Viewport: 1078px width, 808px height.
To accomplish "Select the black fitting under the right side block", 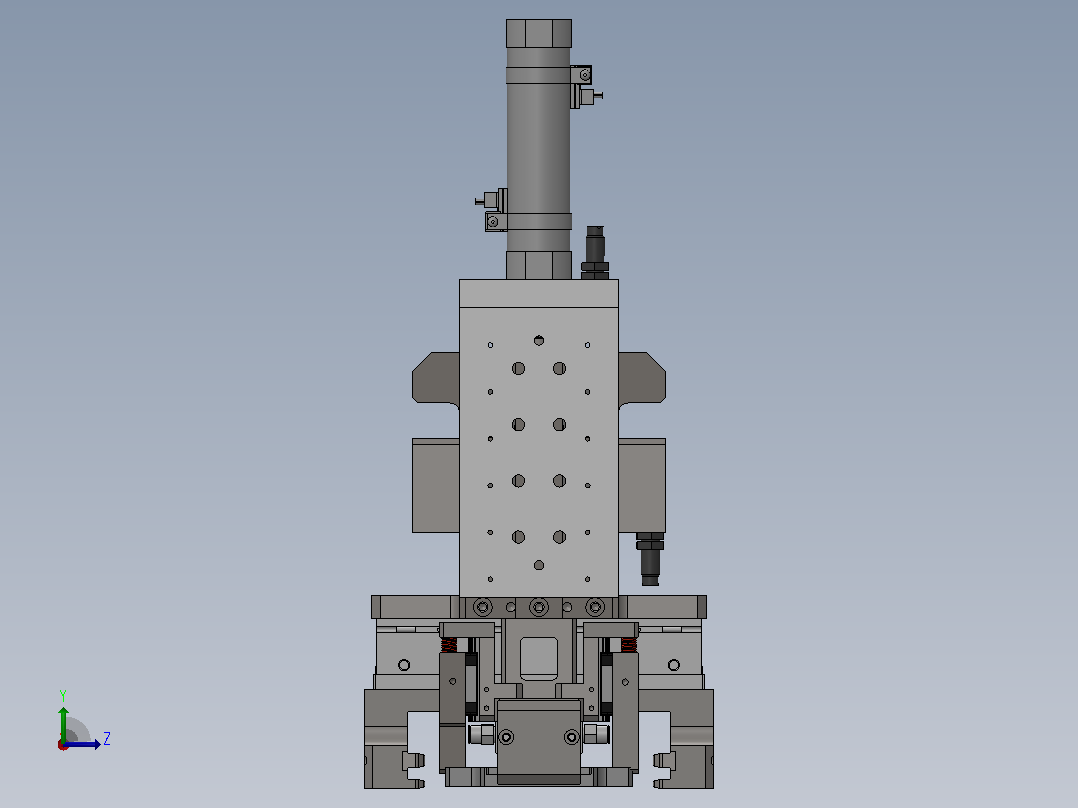I will pos(650,558).
